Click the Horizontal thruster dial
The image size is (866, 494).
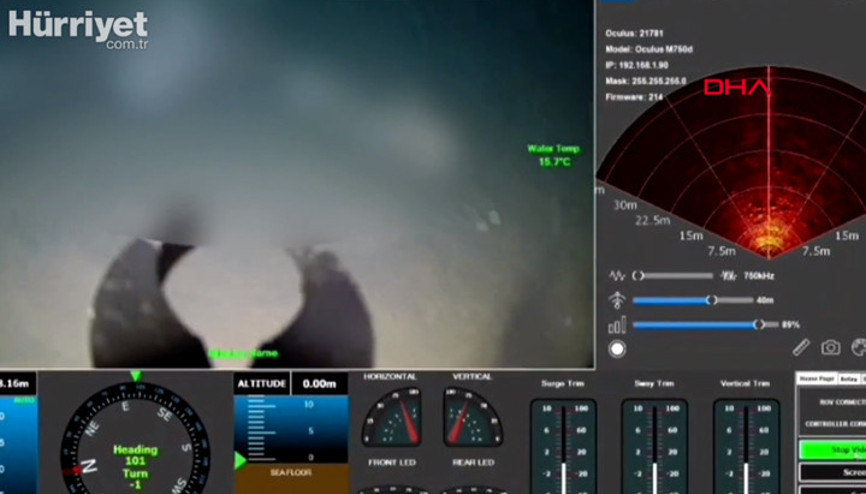coord(391,417)
